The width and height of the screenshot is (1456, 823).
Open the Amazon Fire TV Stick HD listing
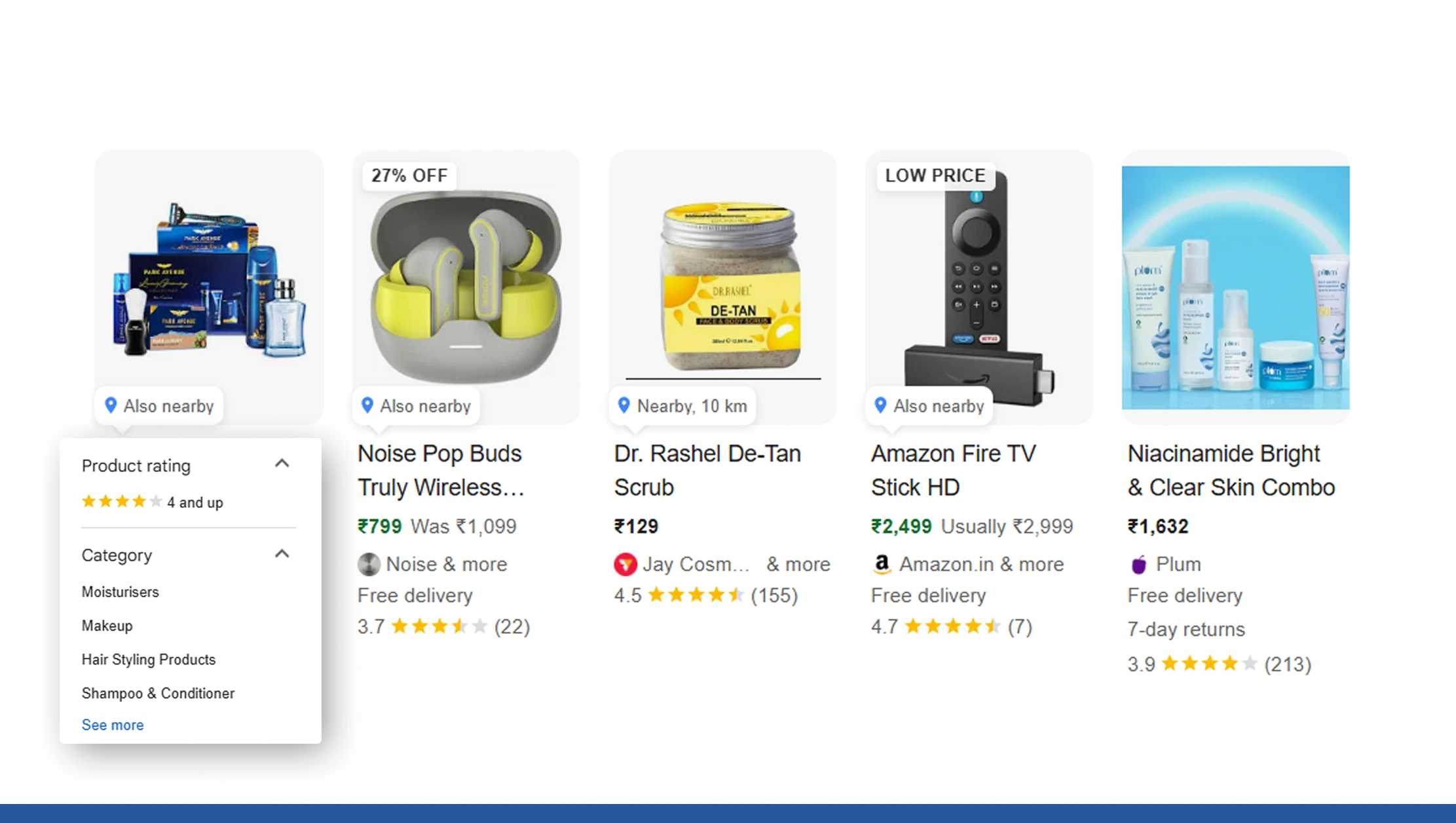953,469
